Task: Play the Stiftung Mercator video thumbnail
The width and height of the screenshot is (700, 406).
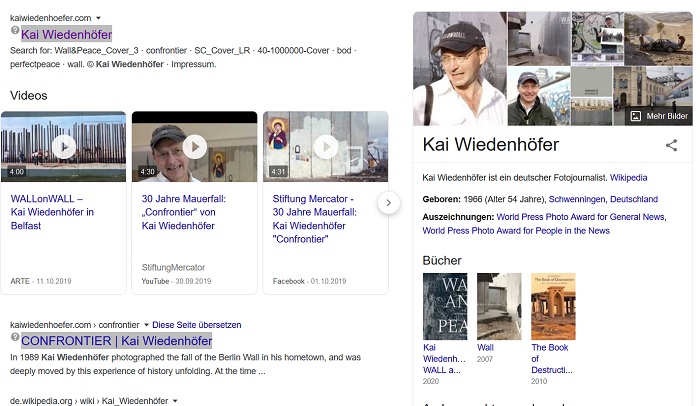Action: coord(325,147)
